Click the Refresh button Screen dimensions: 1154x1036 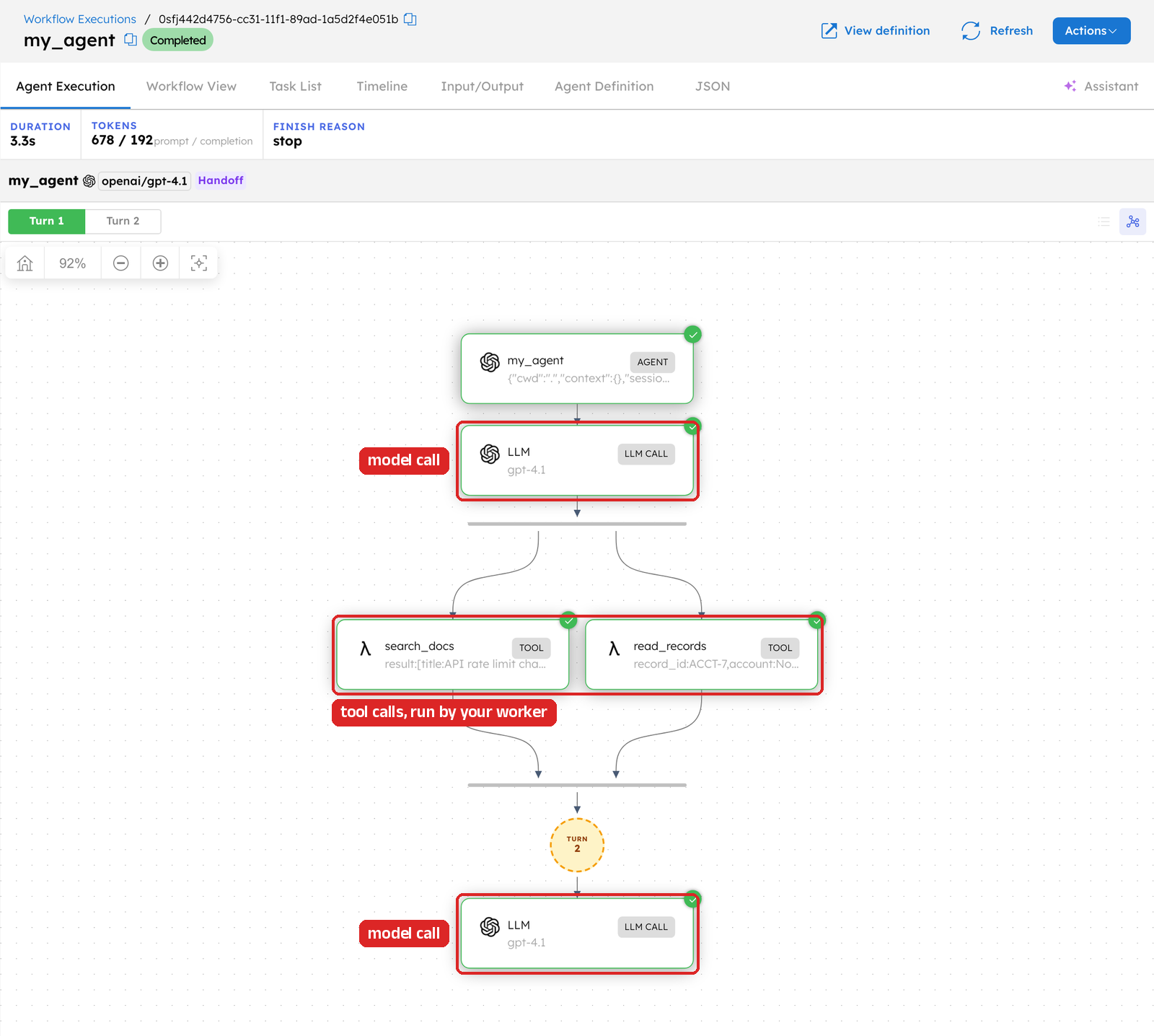(997, 30)
